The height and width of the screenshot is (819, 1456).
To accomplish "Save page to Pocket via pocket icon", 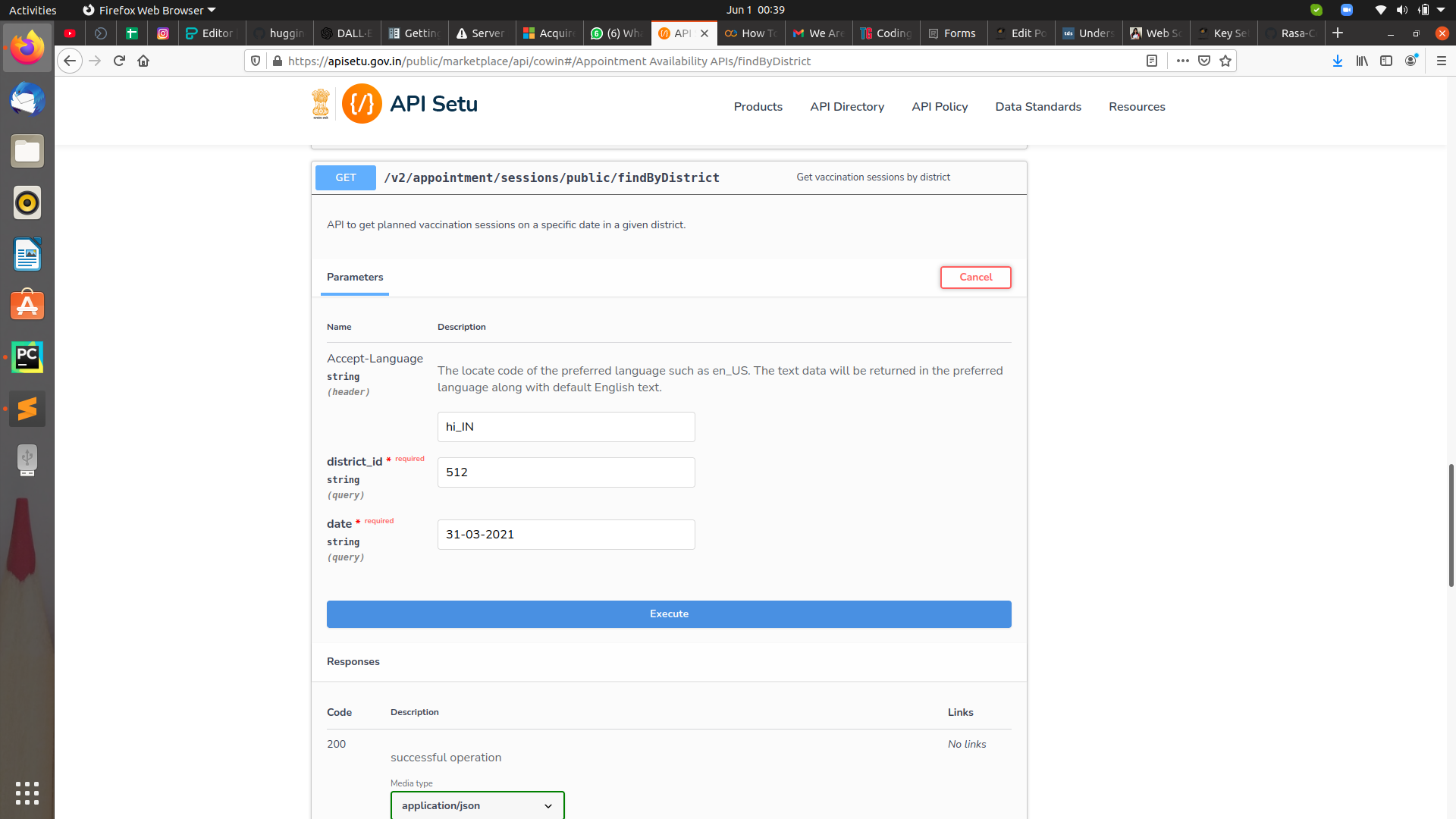I will pyautogui.click(x=1203, y=61).
